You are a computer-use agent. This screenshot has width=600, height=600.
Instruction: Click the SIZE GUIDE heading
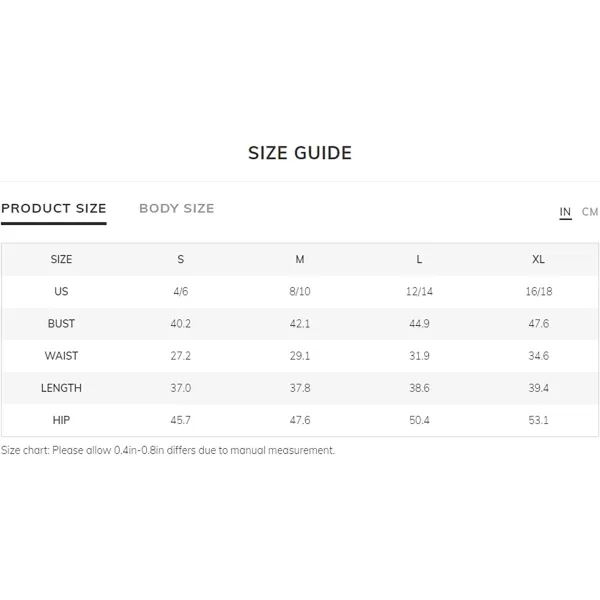pyautogui.click(x=300, y=153)
